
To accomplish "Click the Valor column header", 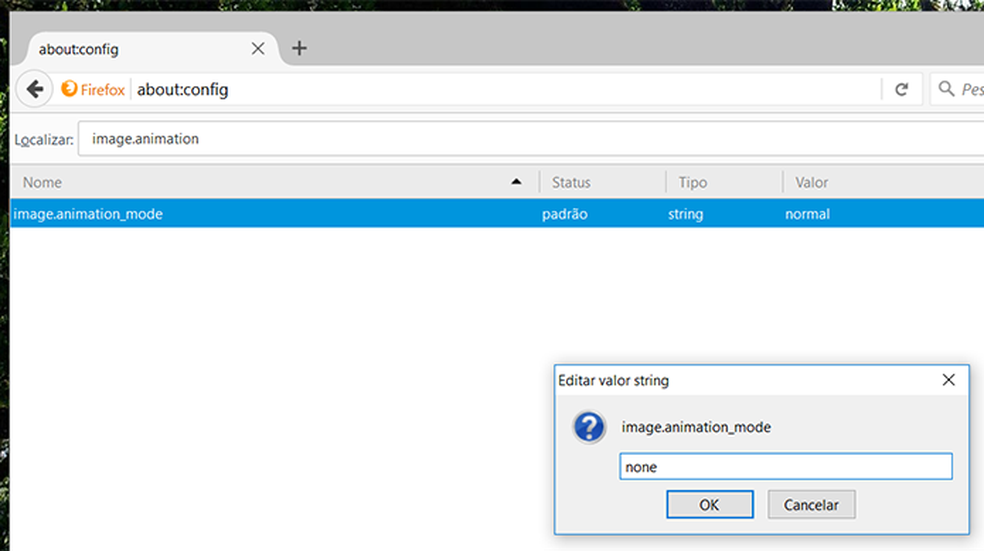I will pyautogui.click(x=884, y=183).
